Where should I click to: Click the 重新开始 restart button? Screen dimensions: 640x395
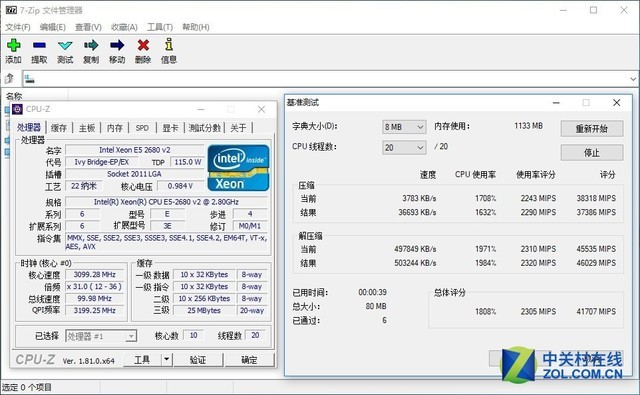(x=592, y=129)
